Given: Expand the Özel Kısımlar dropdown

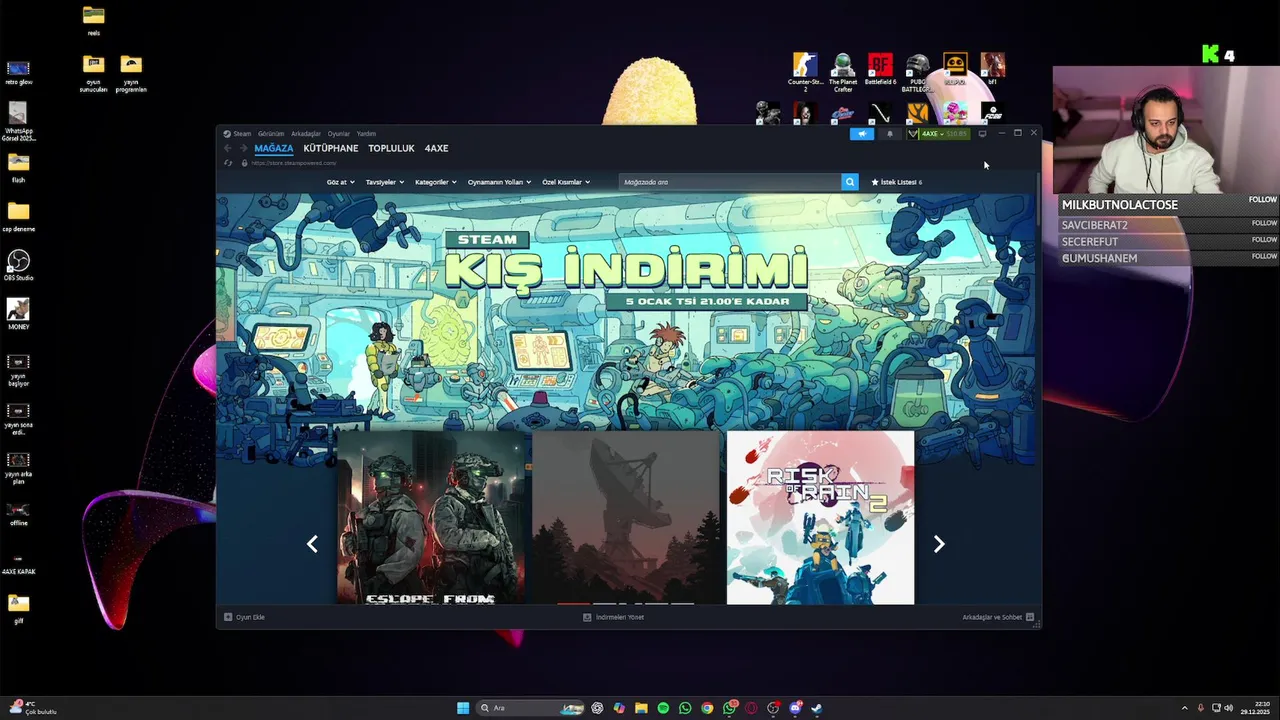Looking at the screenshot, I should 566,182.
